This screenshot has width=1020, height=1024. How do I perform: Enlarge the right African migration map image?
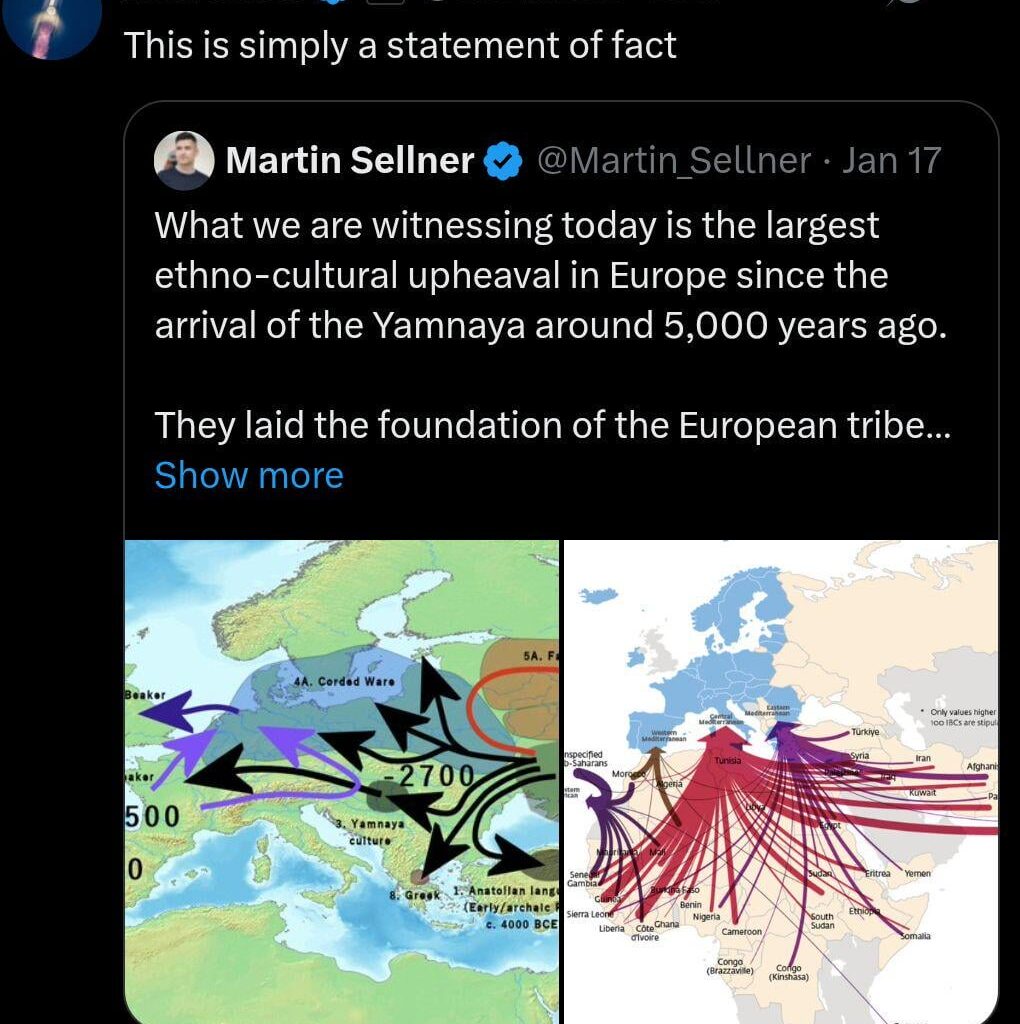click(x=780, y=780)
